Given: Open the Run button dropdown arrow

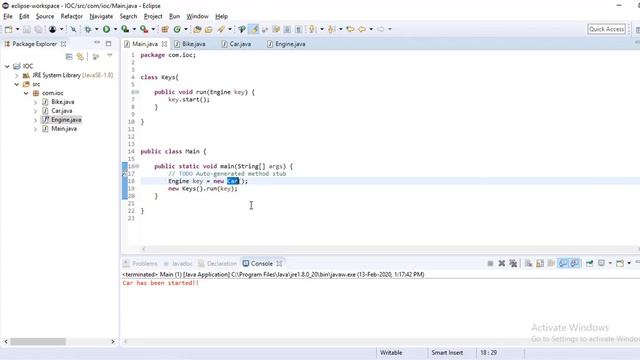Looking at the screenshot, I should [x=115, y=29].
